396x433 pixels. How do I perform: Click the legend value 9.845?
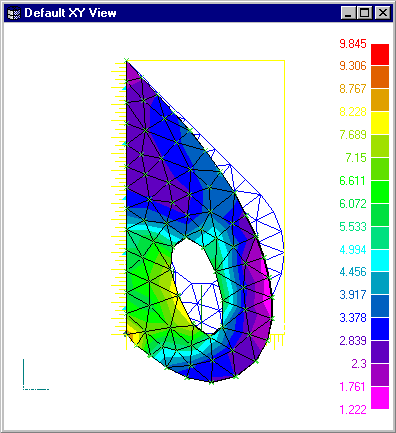pyautogui.click(x=353, y=44)
